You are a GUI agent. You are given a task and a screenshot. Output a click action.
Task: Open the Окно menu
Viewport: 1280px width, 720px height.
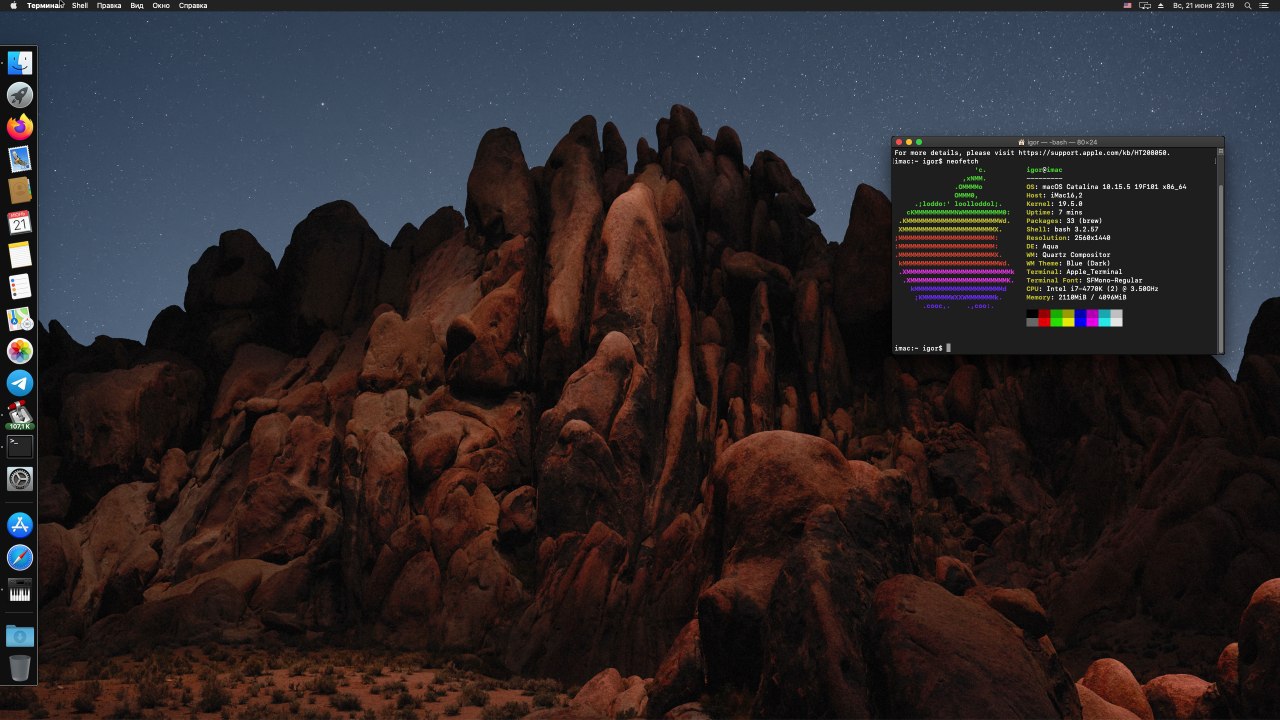tap(161, 5)
